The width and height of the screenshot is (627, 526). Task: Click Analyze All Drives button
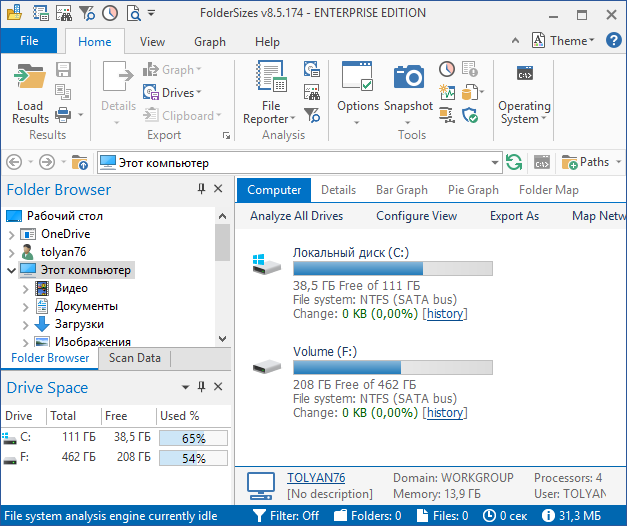tap(296, 216)
